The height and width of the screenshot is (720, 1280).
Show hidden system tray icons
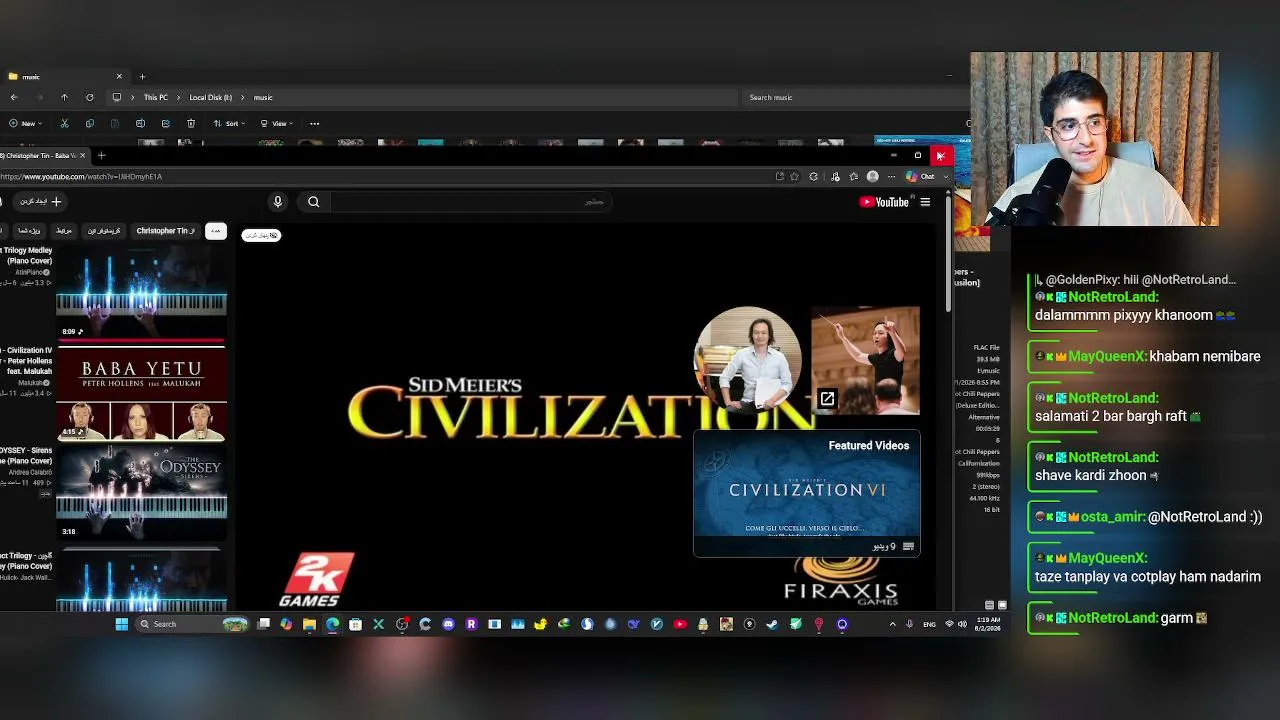tap(892, 624)
